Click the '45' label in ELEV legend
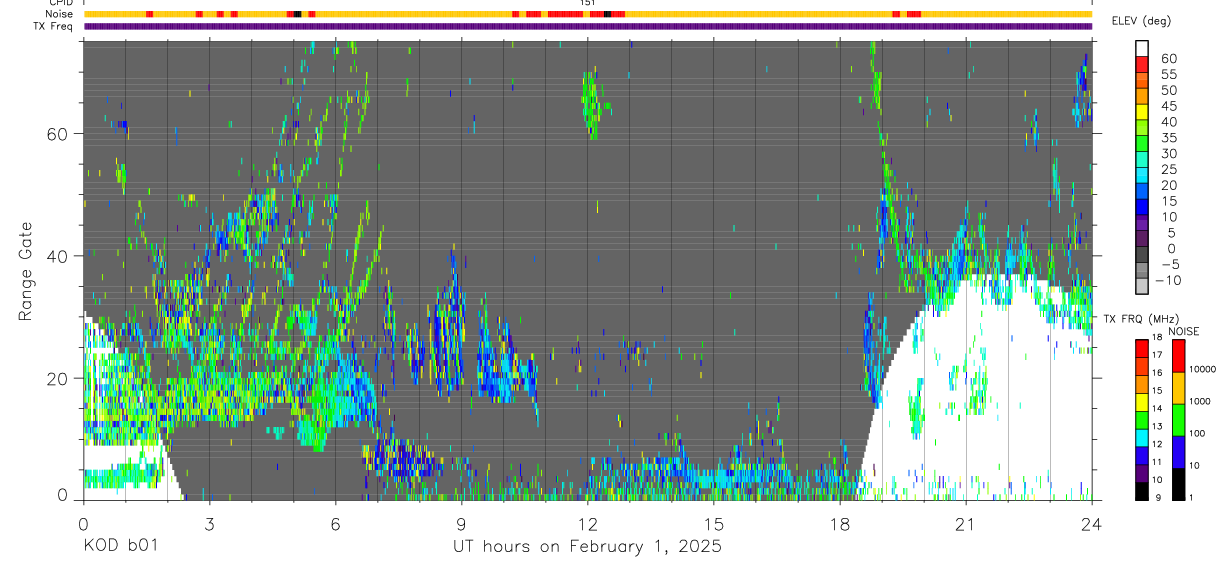The width and height of the screenshot is (1228, 567). [x=1169, y=106]
